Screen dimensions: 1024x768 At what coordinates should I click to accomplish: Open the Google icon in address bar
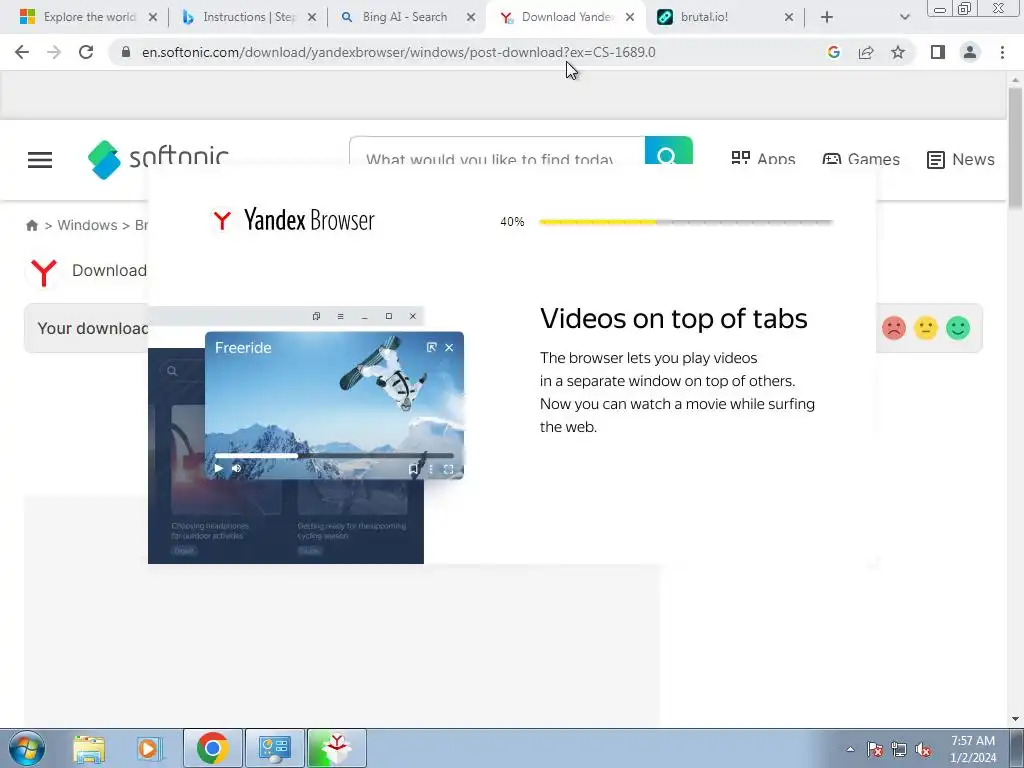tap(833, 52)
